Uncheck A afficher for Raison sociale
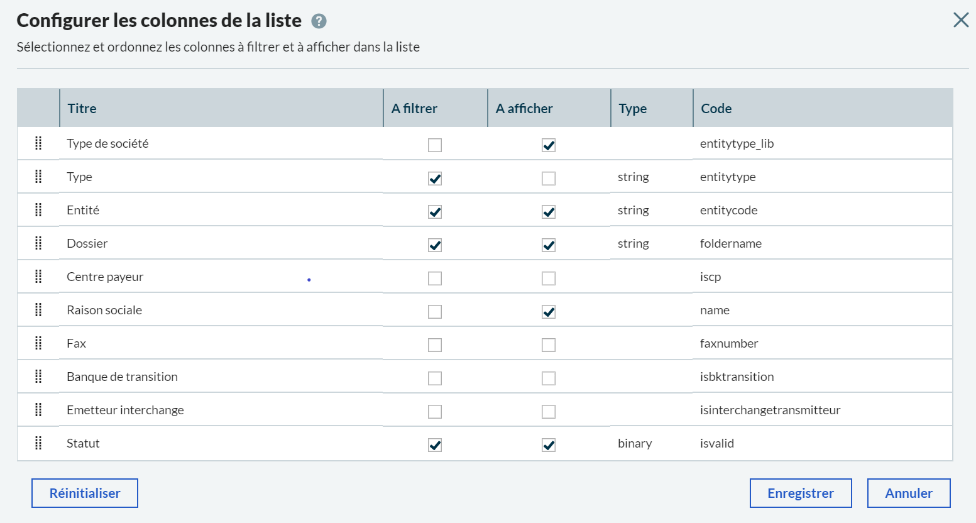Screen dimensions: 976x523 click(548, 311)
